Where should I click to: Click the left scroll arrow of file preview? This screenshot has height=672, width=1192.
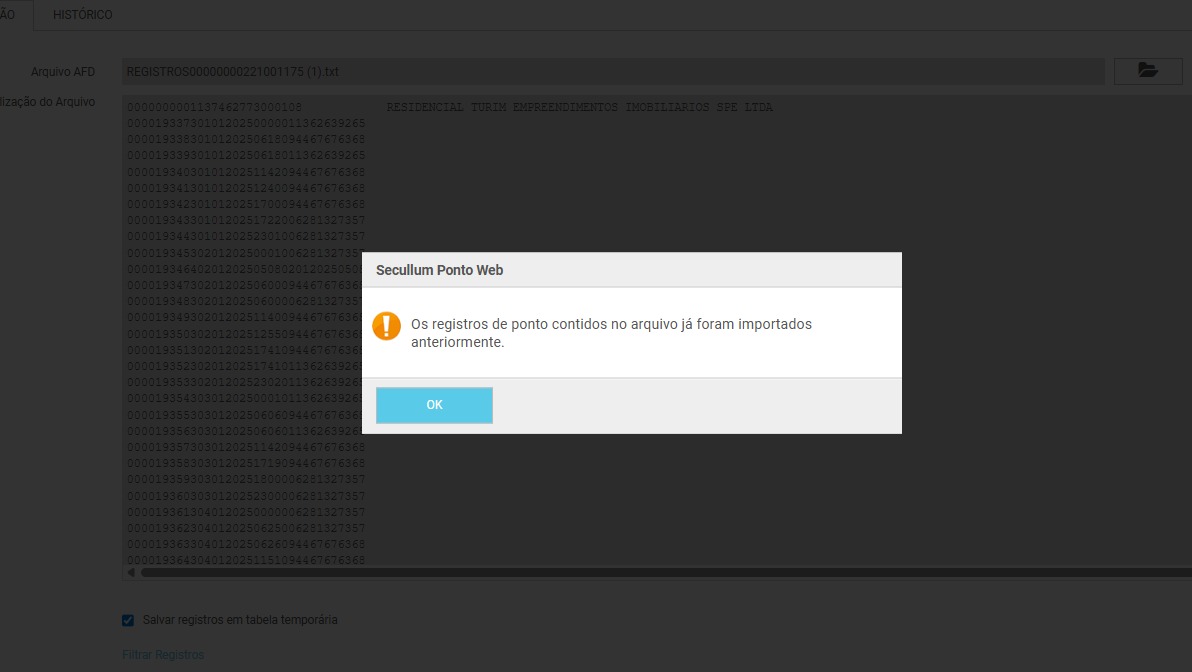(x=131, y=572)
